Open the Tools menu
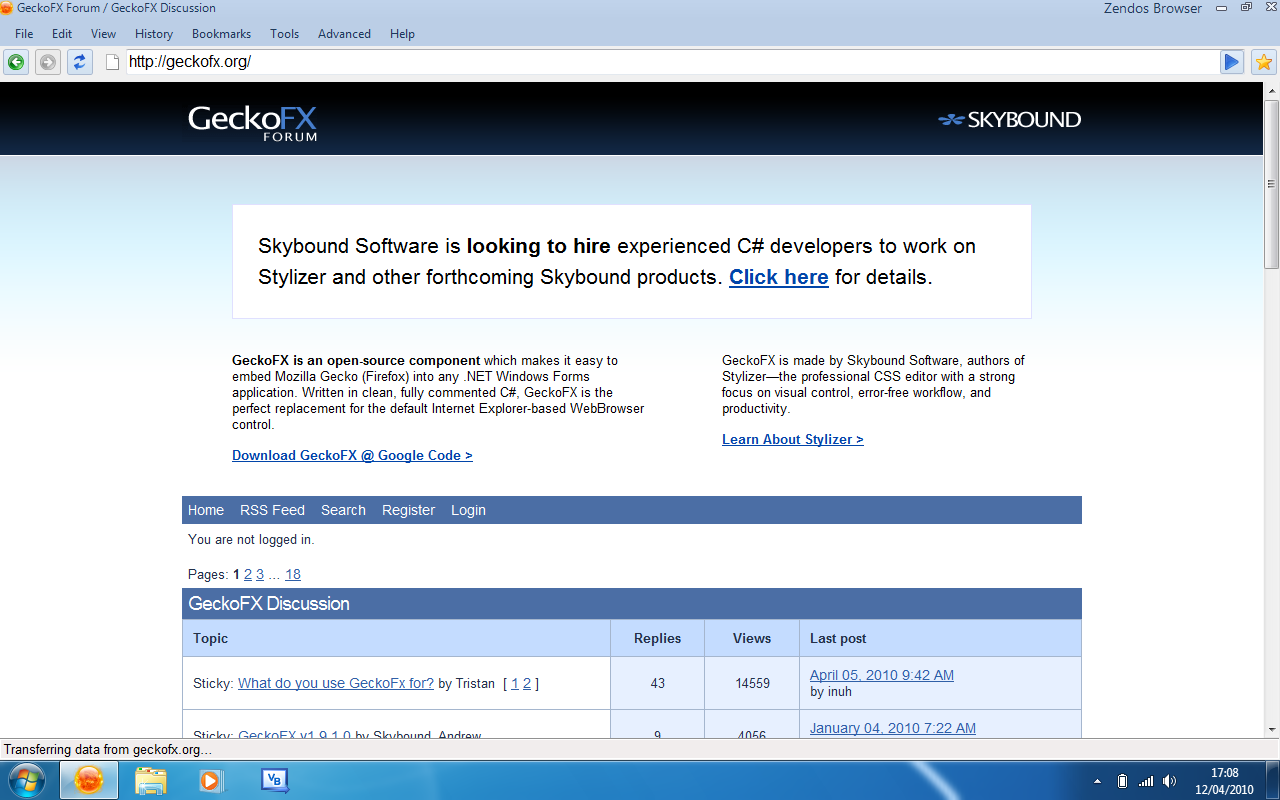1280x800 pixels. tap(285, 33)
